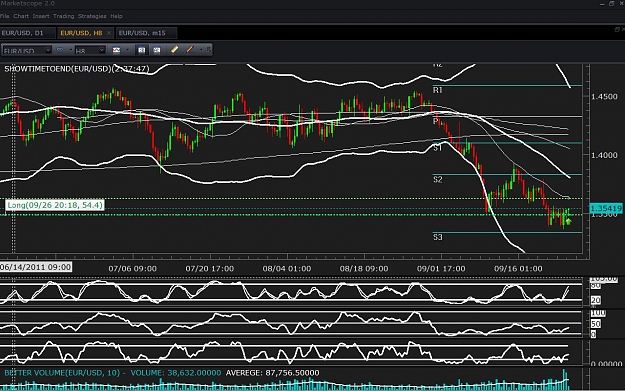Select the orange line drawing tool
The width and height of the screenshot is (625, 391).
[x=190, y=49]
